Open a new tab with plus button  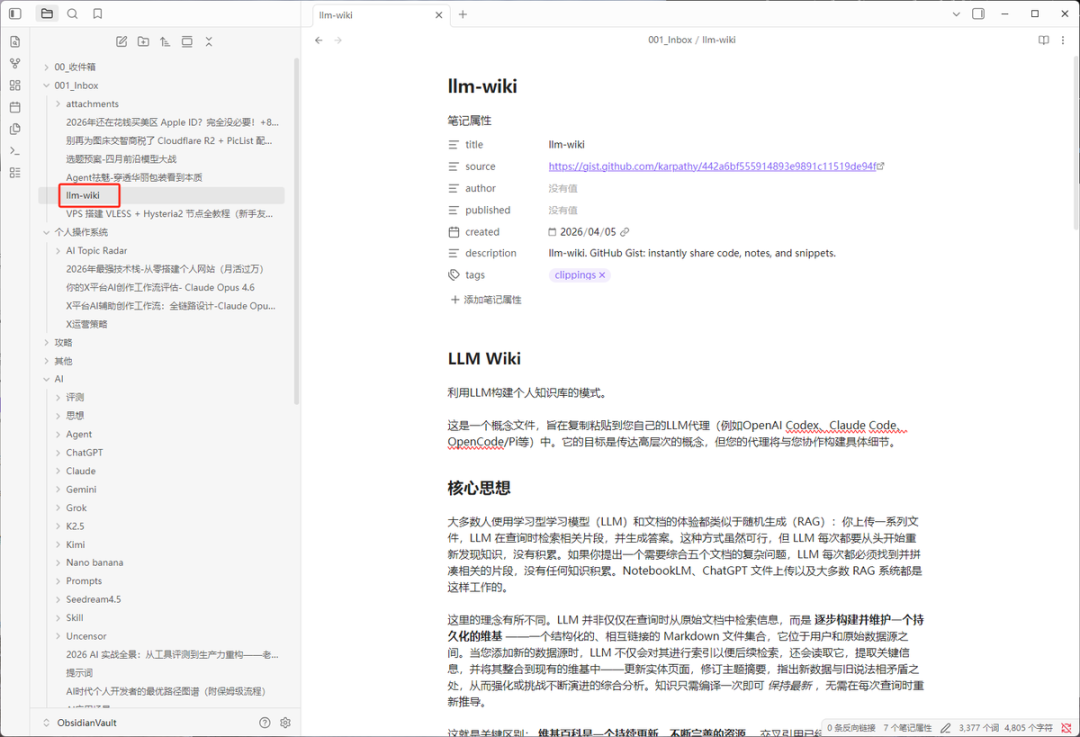click(x=462, y=14)
